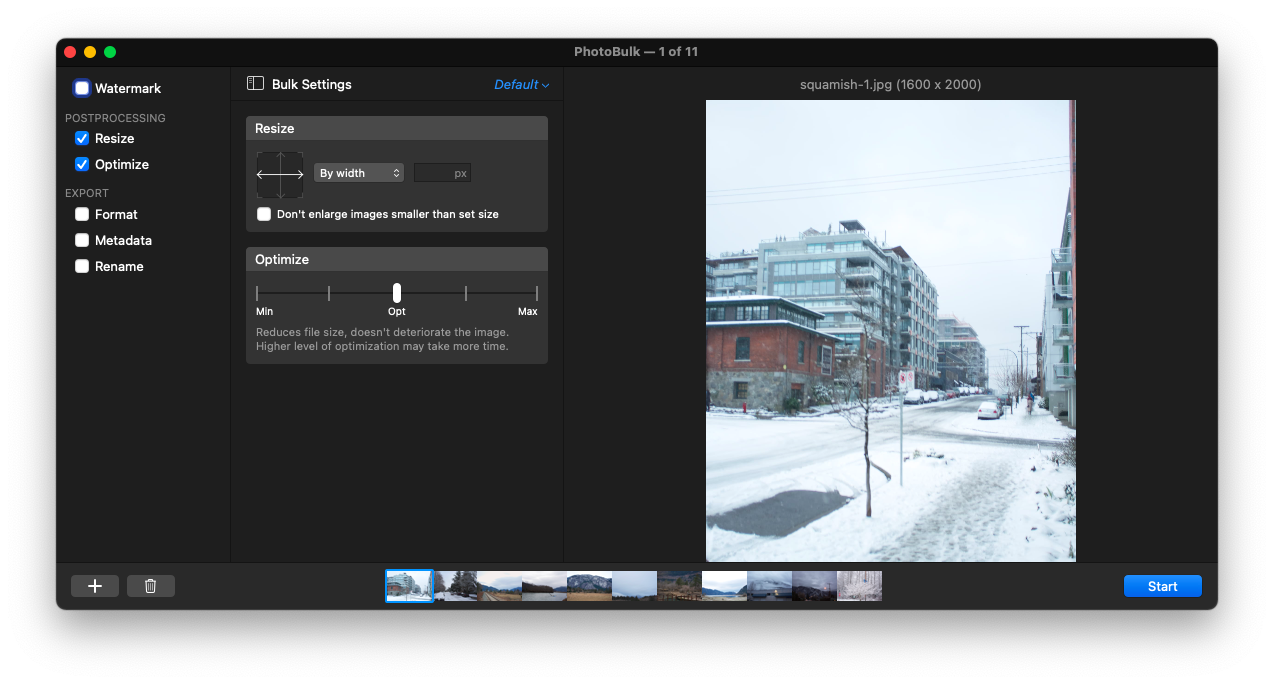The image size is (1274, 684).
Task: Enable the Watermark option
Action: click(x=81, y=88)
